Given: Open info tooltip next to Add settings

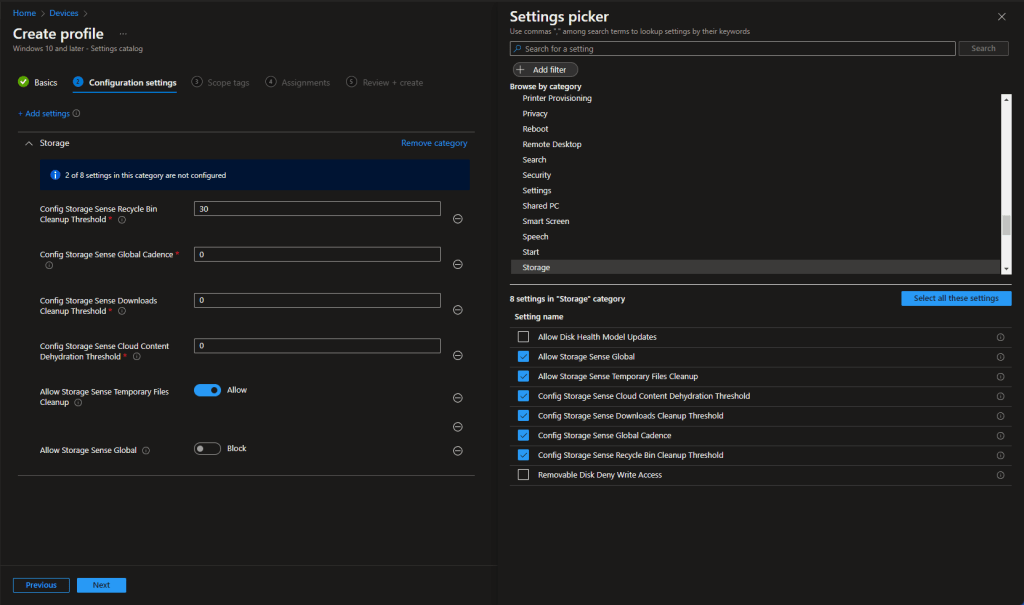Looking at the screenshot, I should pos(77,114).
